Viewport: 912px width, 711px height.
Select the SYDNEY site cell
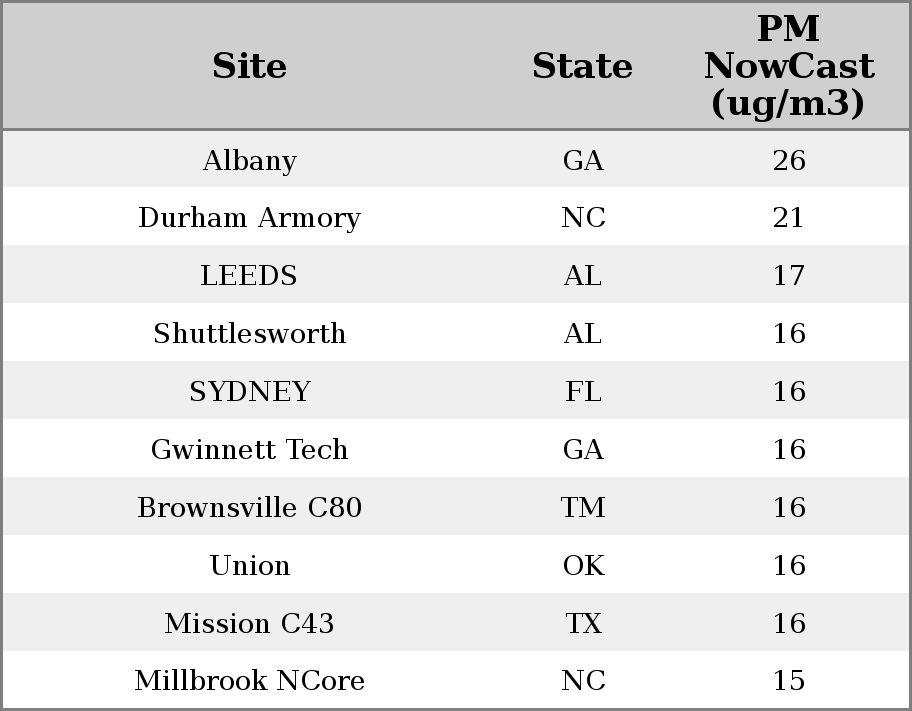point(250,391)
